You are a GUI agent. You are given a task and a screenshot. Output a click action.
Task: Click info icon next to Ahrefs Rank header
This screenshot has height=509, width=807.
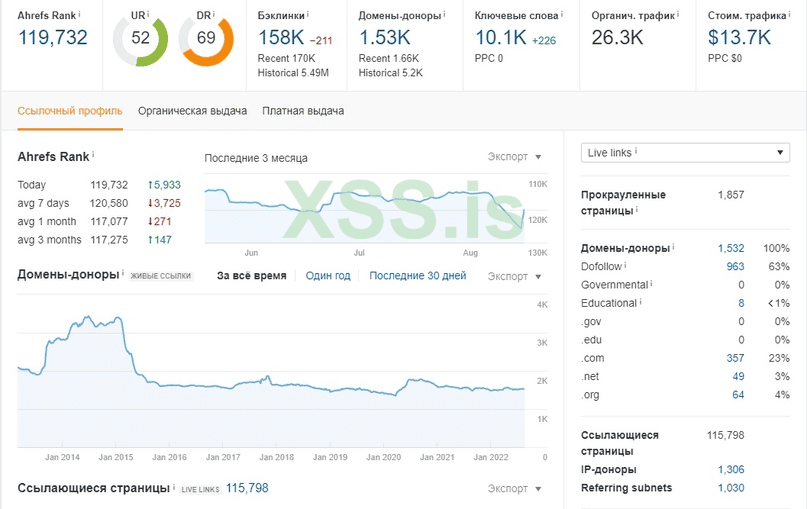[x=80, y=15]
